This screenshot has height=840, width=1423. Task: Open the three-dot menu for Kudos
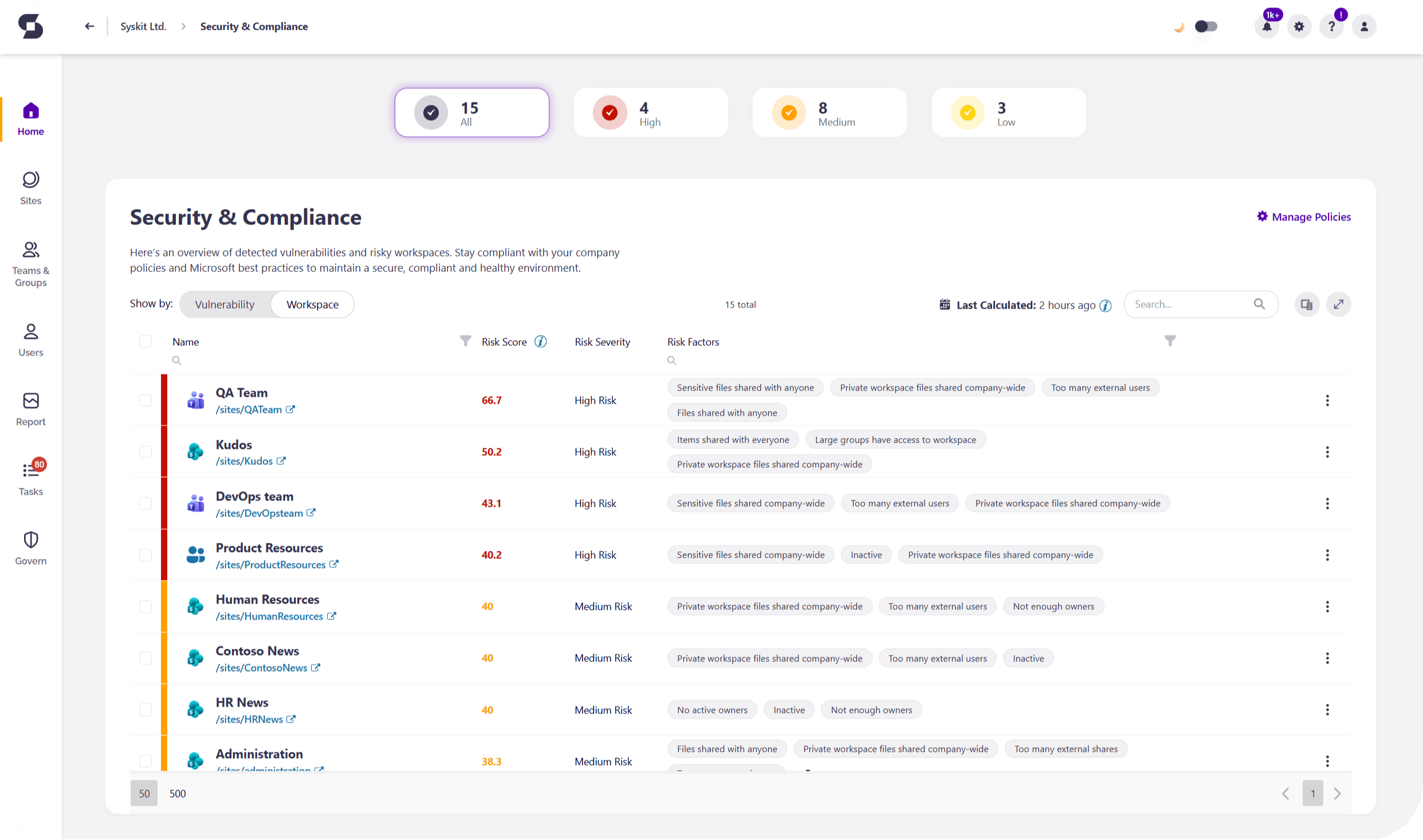[1328, 452]
